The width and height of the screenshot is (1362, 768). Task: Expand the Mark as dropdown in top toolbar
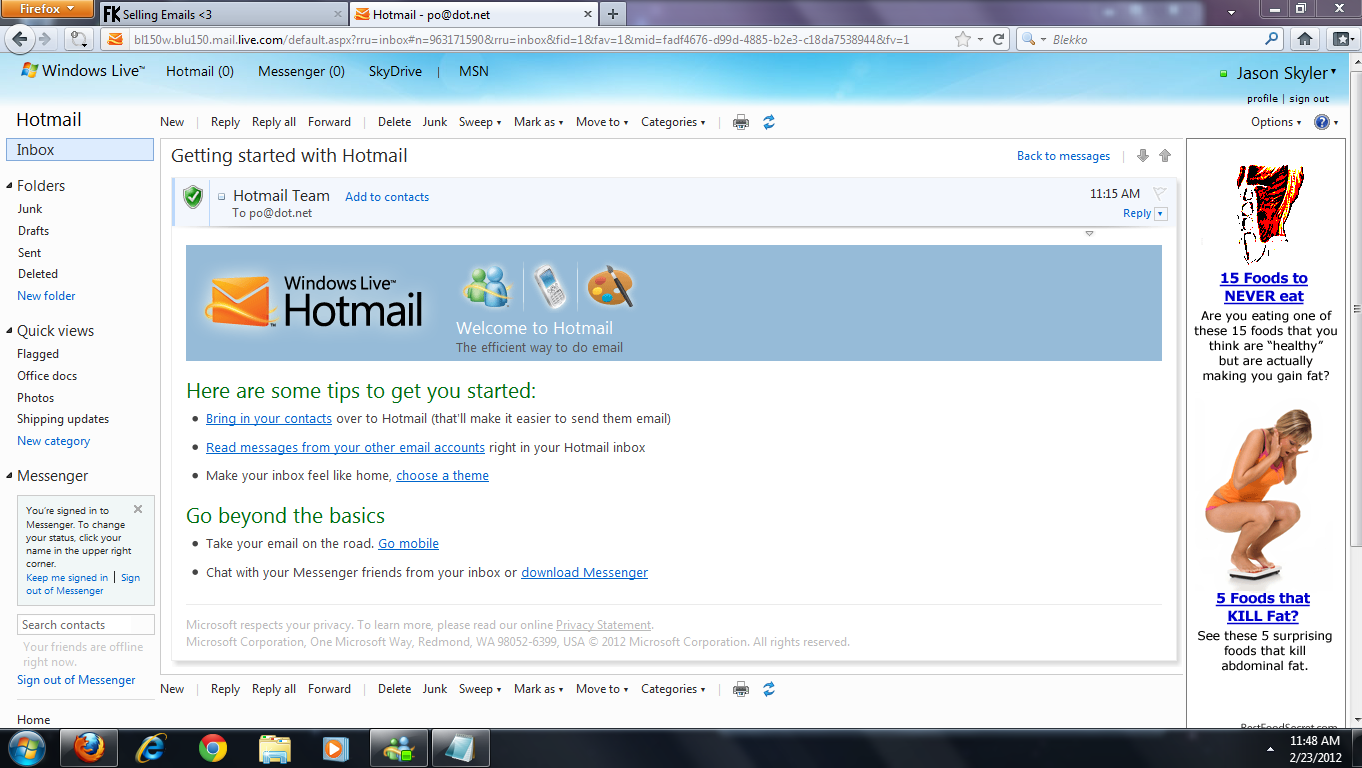point(539,122)
